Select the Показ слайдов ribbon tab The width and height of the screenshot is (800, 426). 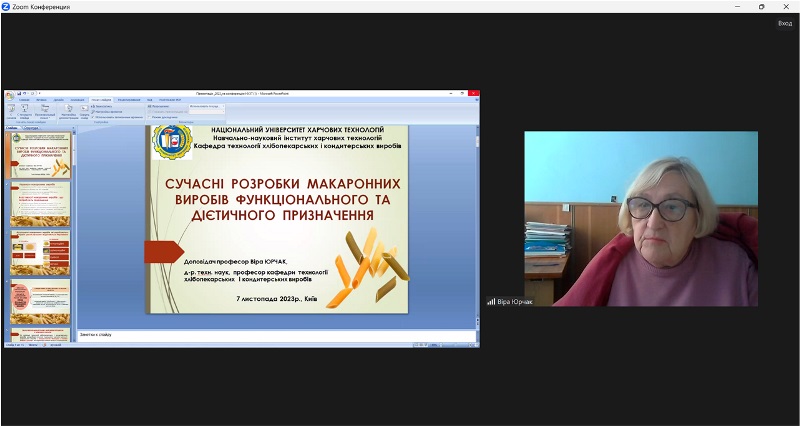pos(101,100)
